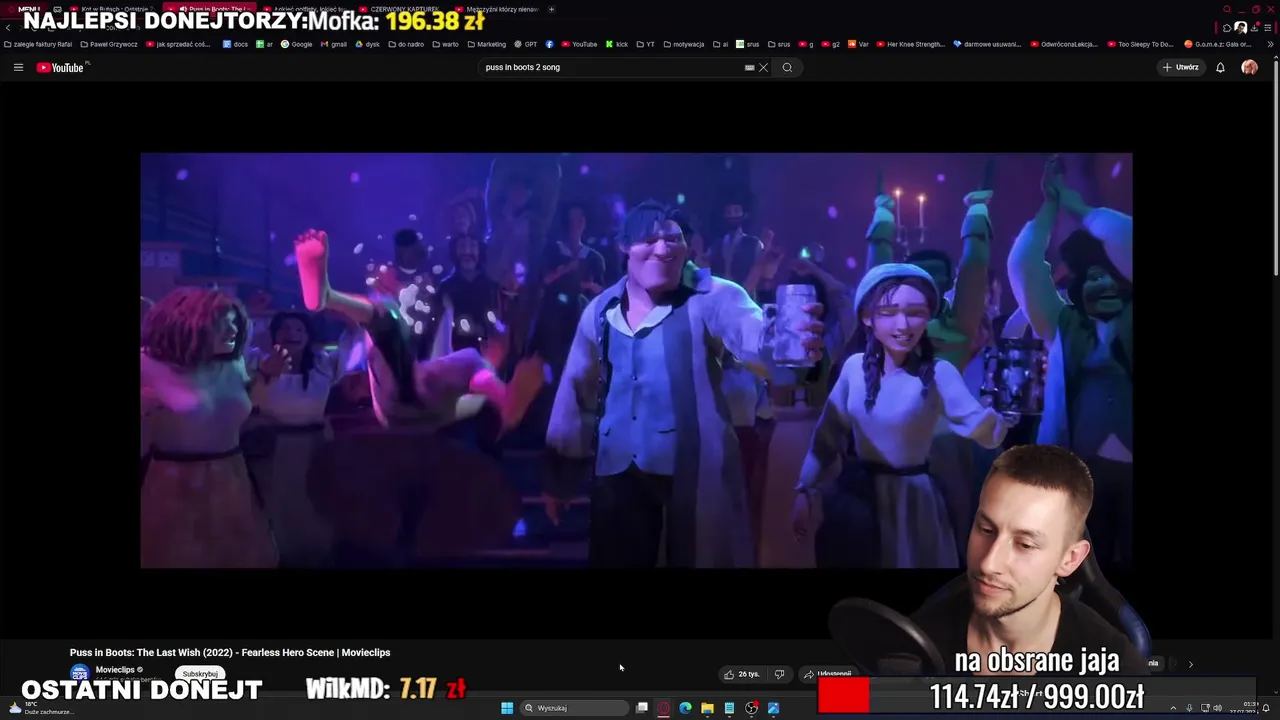Open Microsoft Edge from taskbar

coord(685,708)
